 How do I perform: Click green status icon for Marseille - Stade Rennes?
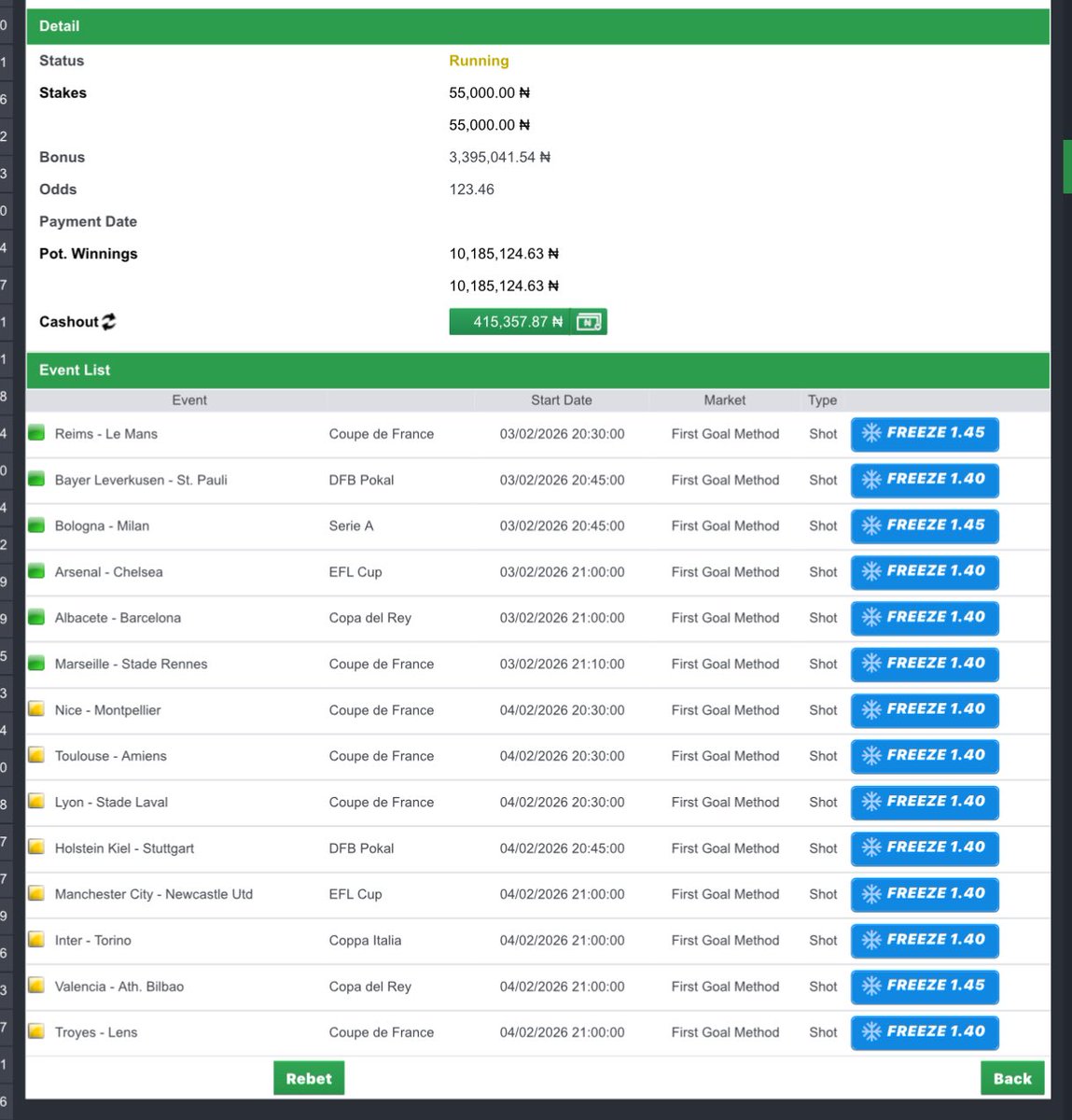(x=36, y=664)
